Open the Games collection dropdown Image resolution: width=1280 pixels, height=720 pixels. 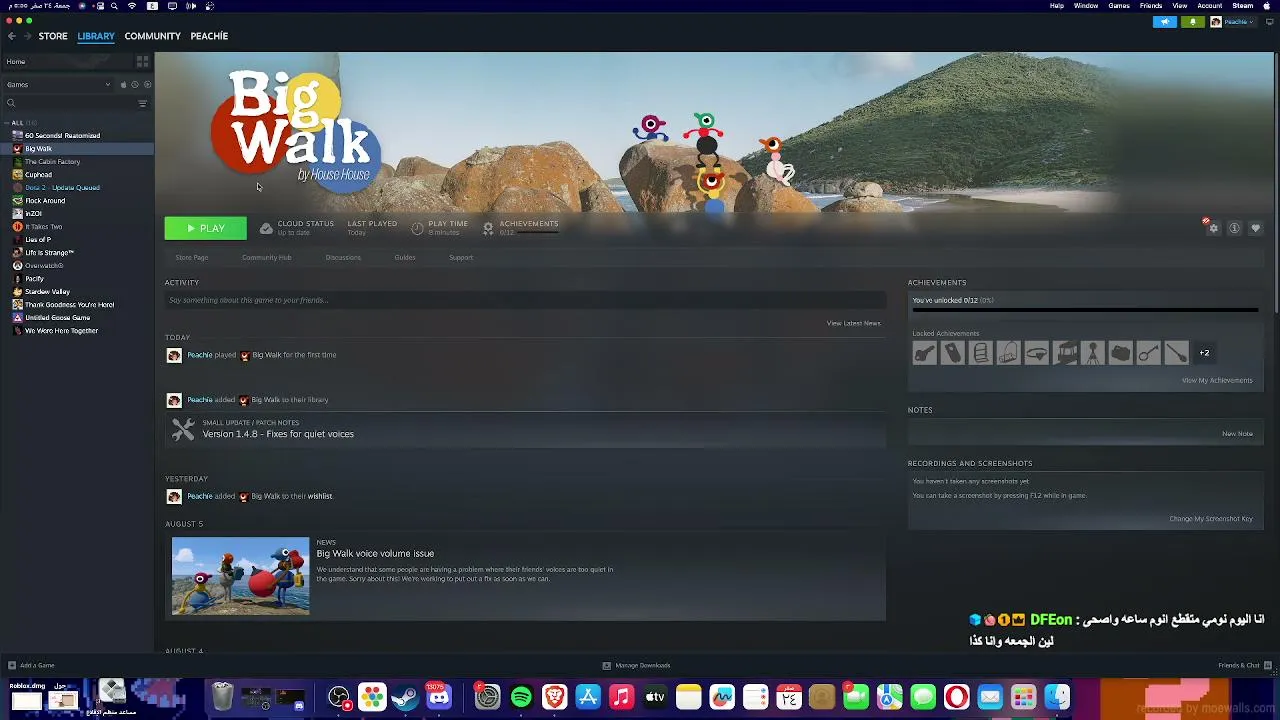[58, 85]
